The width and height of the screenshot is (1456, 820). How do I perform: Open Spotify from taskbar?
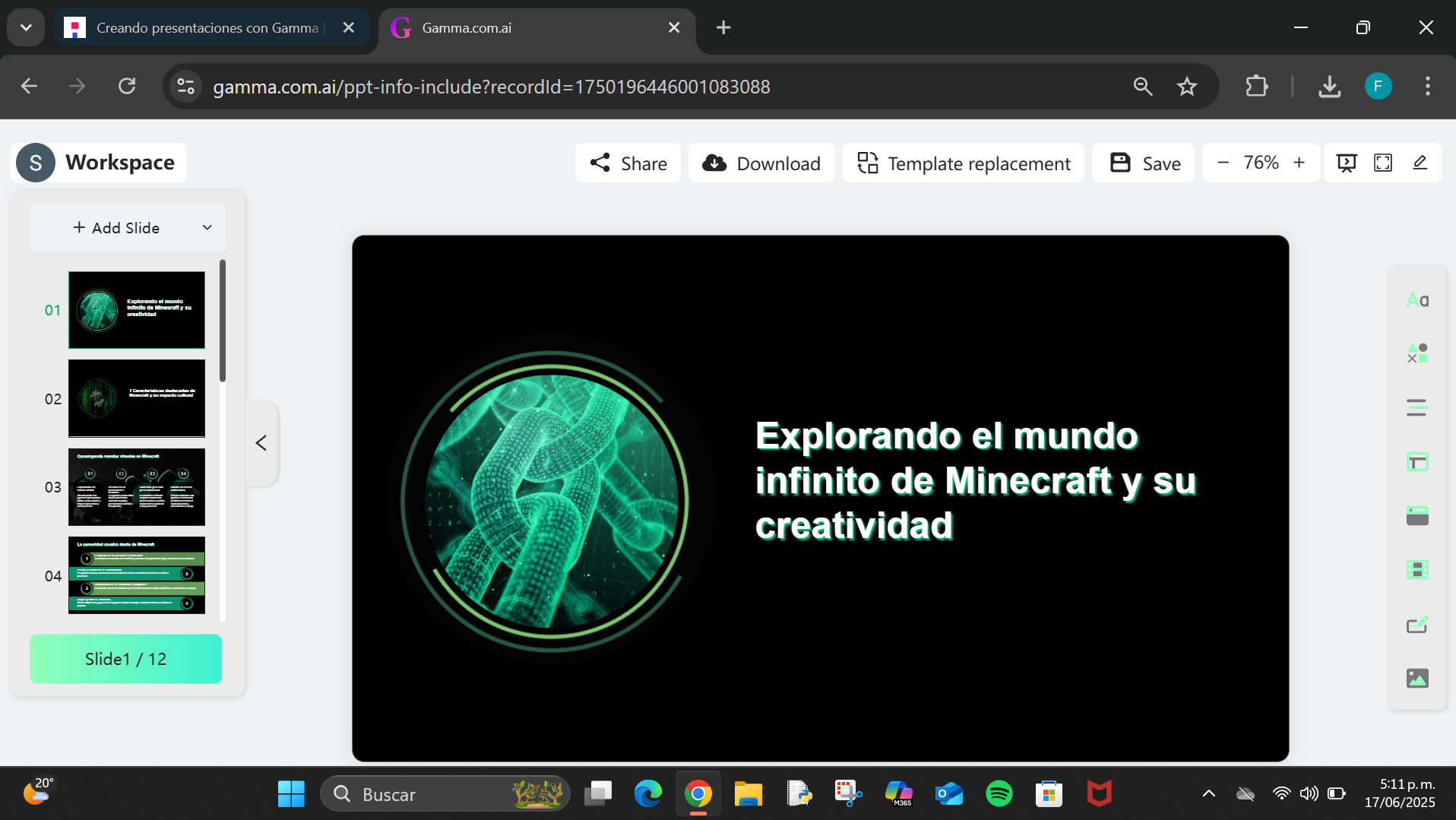click(x=999, y=794)
